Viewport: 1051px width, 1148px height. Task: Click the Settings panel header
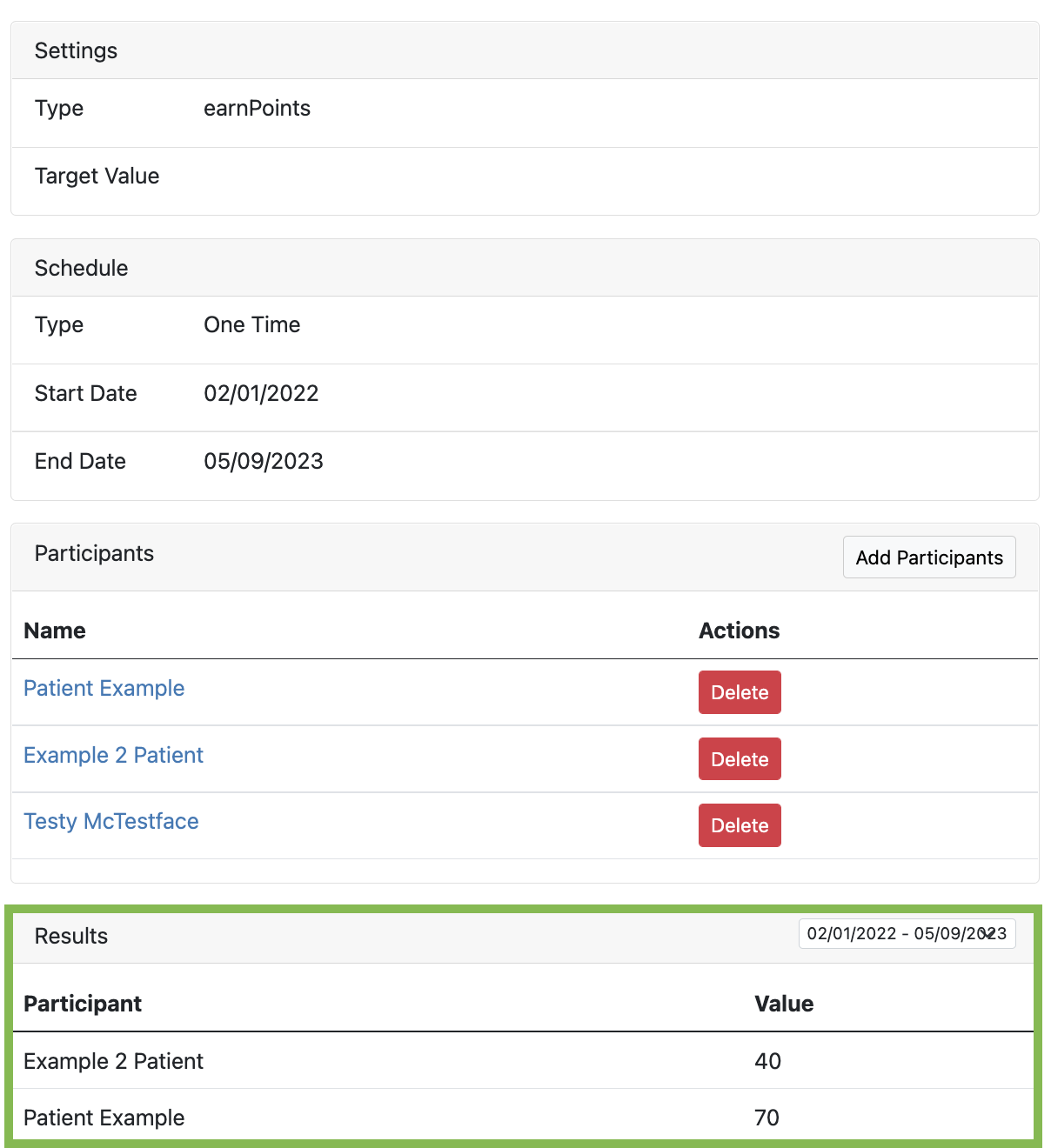[x=525, y=50]
